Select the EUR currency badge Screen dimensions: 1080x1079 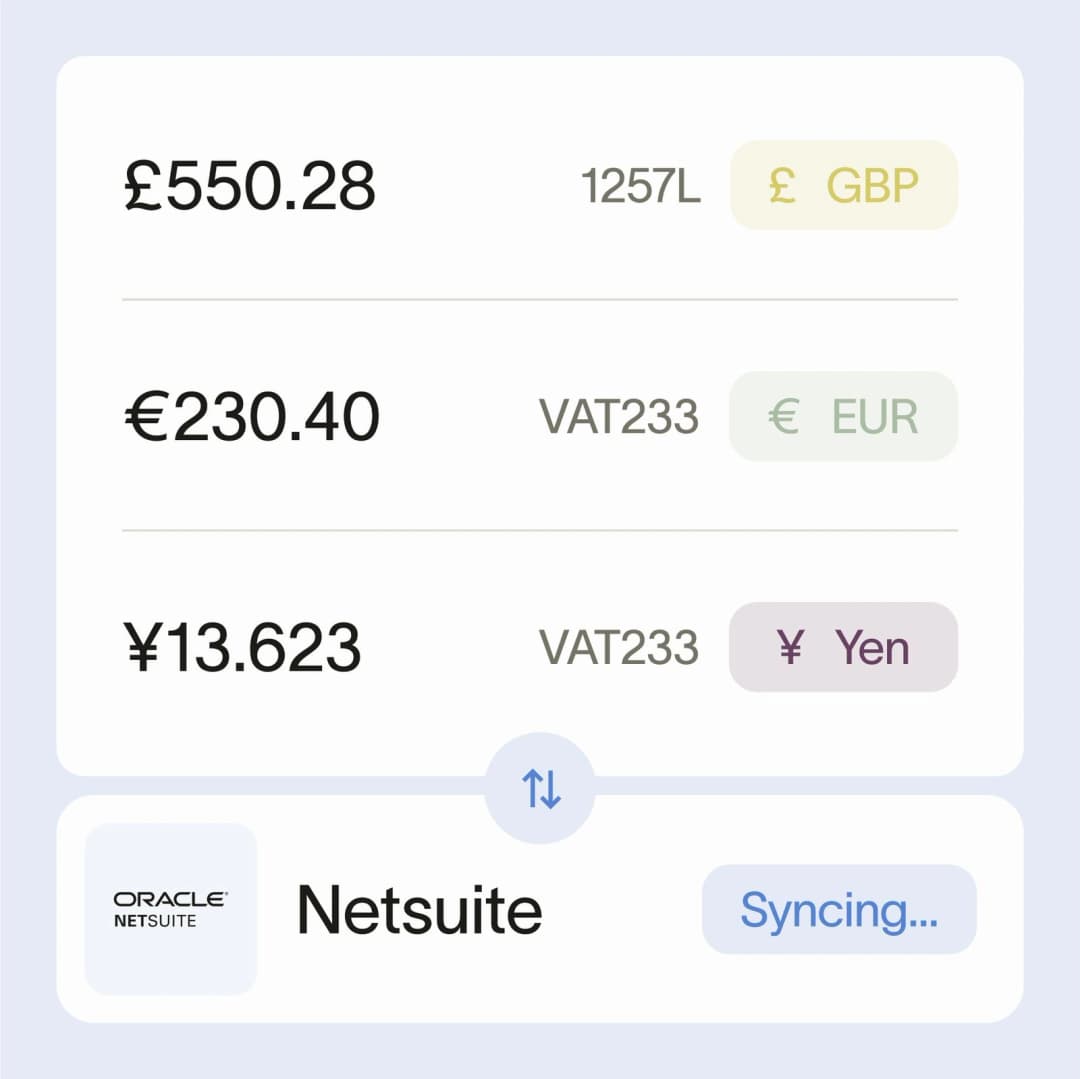pos(843,416)
